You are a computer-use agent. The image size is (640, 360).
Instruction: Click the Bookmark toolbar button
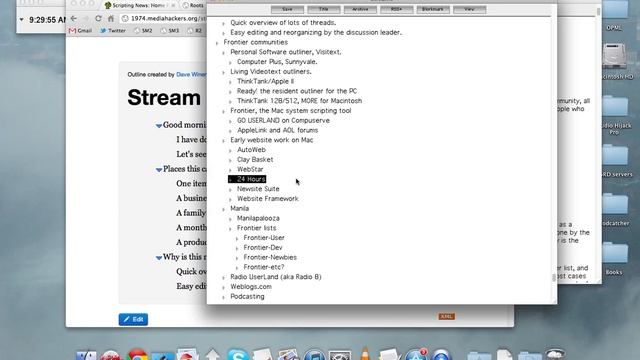pos(433,9)
